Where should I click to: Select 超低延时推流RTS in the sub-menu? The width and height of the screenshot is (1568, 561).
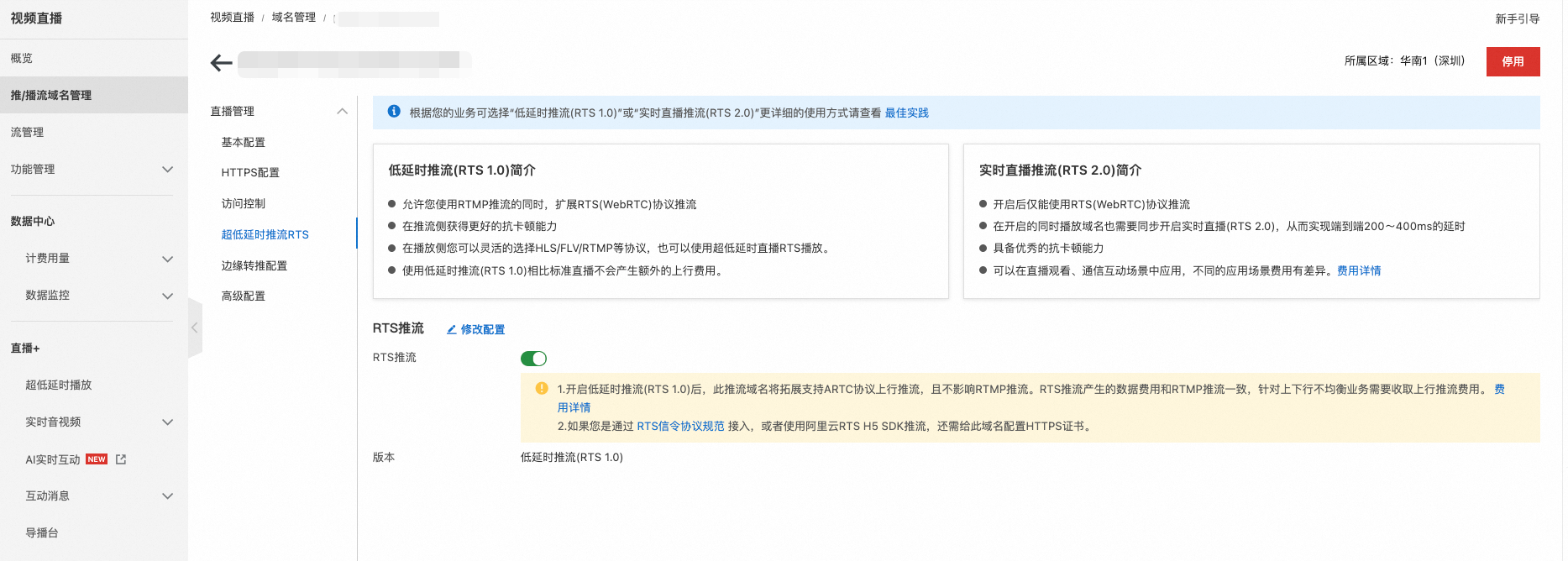[265, 234]
